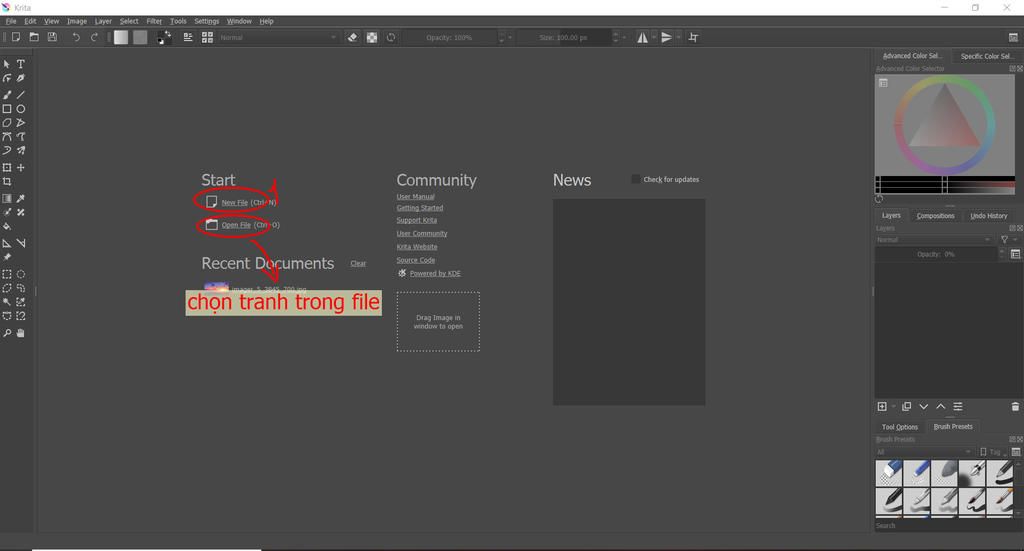
Task: Toggle Eraser mode in toolbar
Action: pyautogui.click(x=353, y=38)
